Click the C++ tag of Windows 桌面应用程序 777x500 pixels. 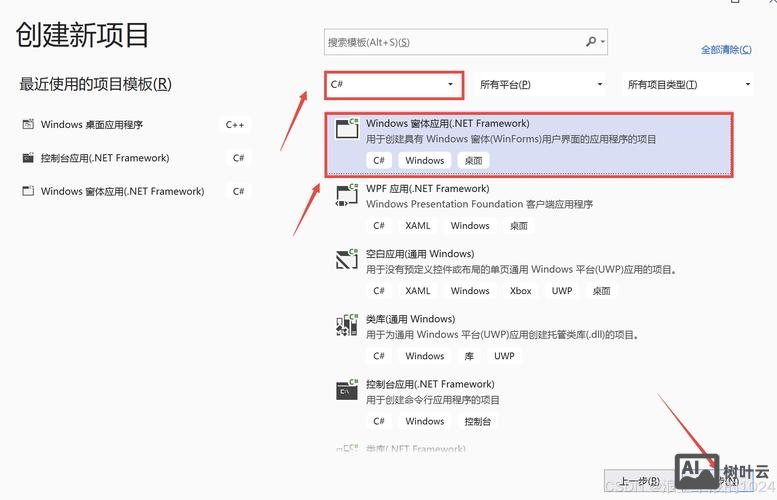coord(234,124)
